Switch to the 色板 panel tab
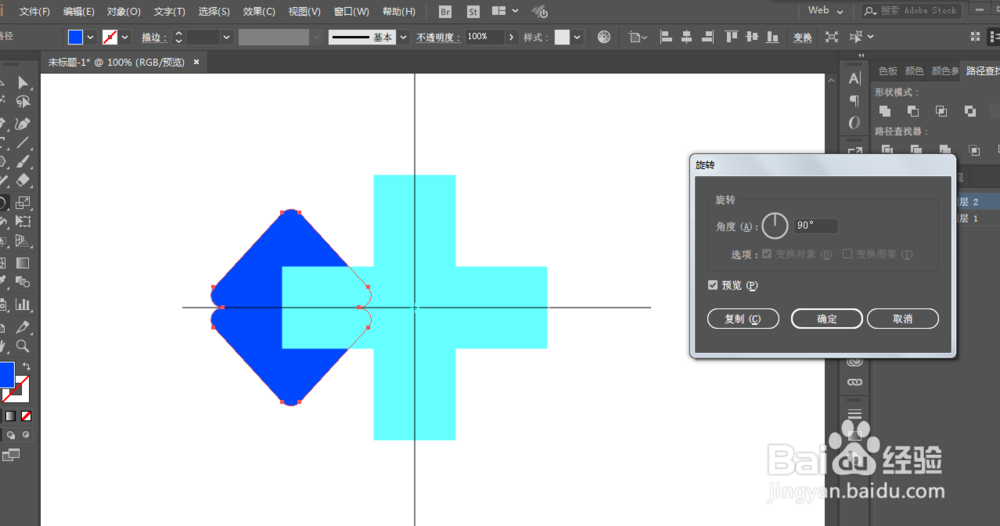Viewport: 1000px width, 526px height. coord(888,71)
